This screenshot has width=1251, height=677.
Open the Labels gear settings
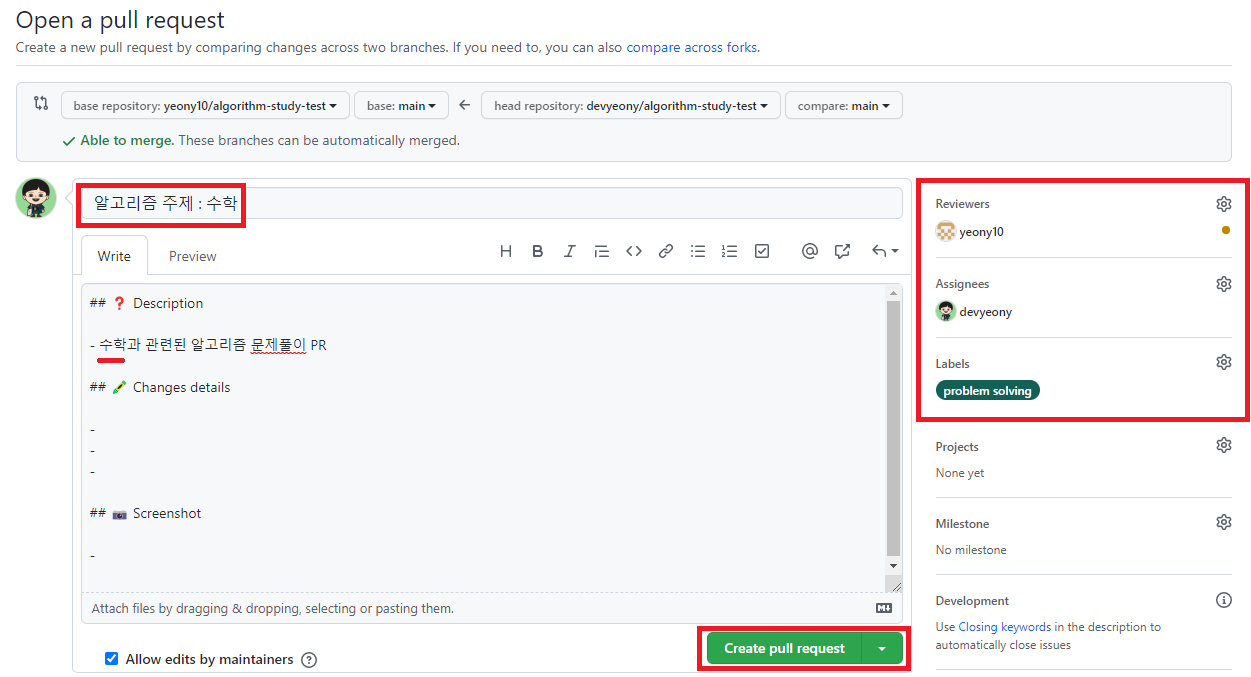tap(1224, 362)
